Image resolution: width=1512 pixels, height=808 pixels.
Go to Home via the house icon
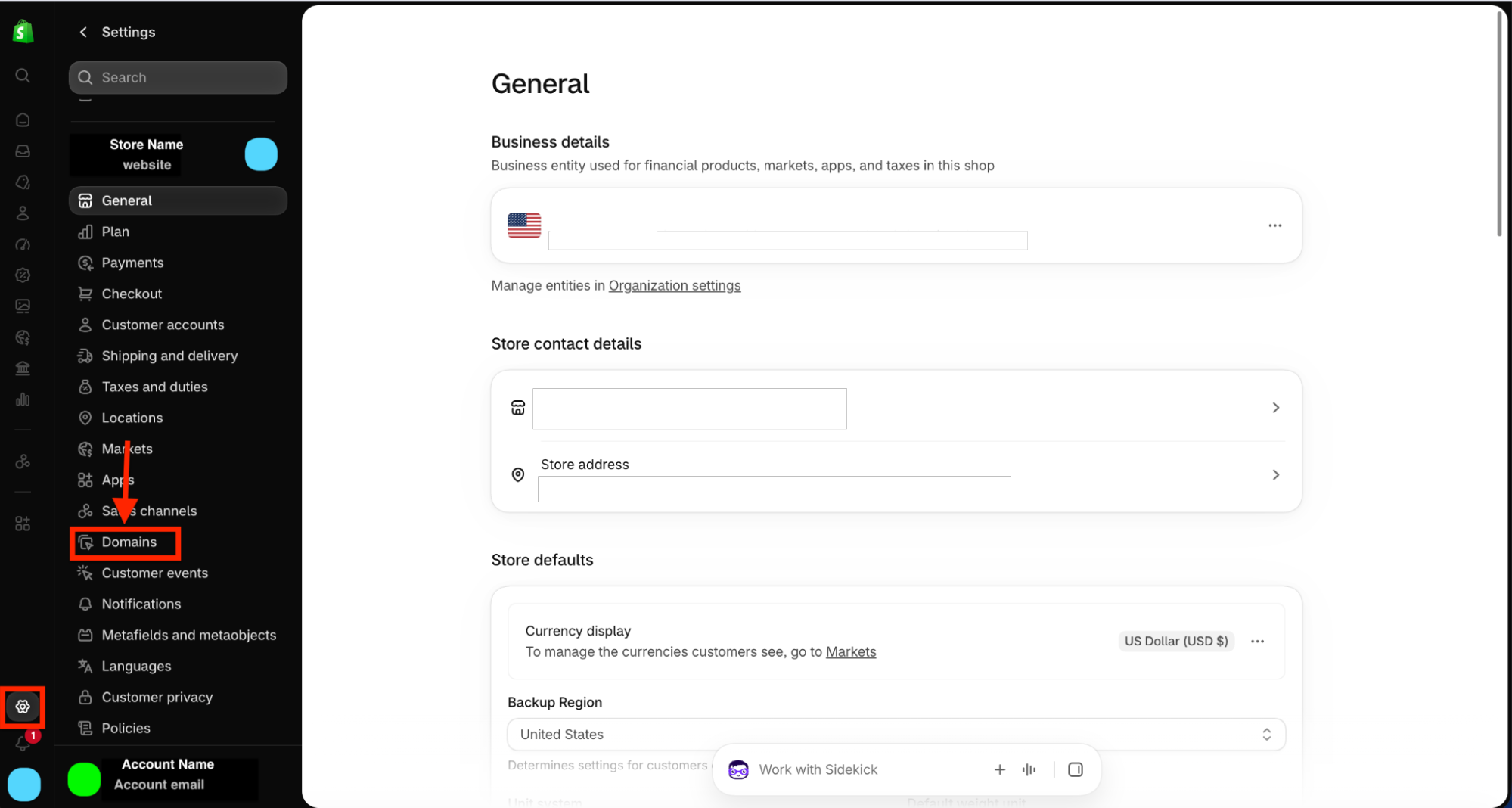(x=23, y=120)
